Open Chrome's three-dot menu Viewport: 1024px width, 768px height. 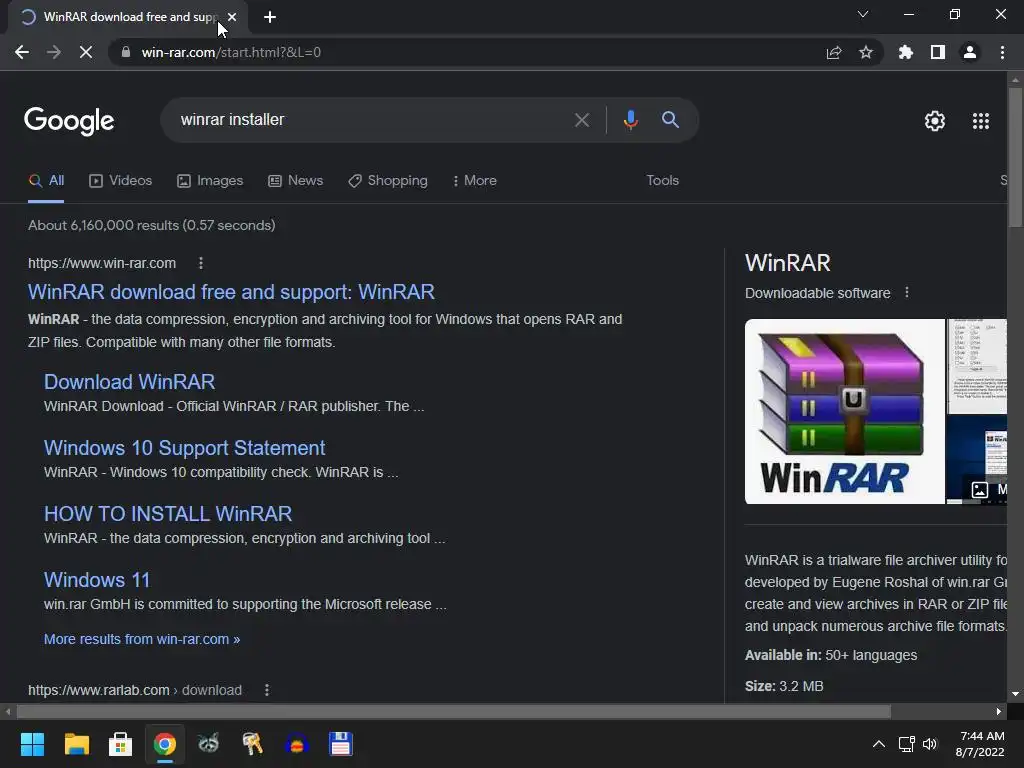1002,52
